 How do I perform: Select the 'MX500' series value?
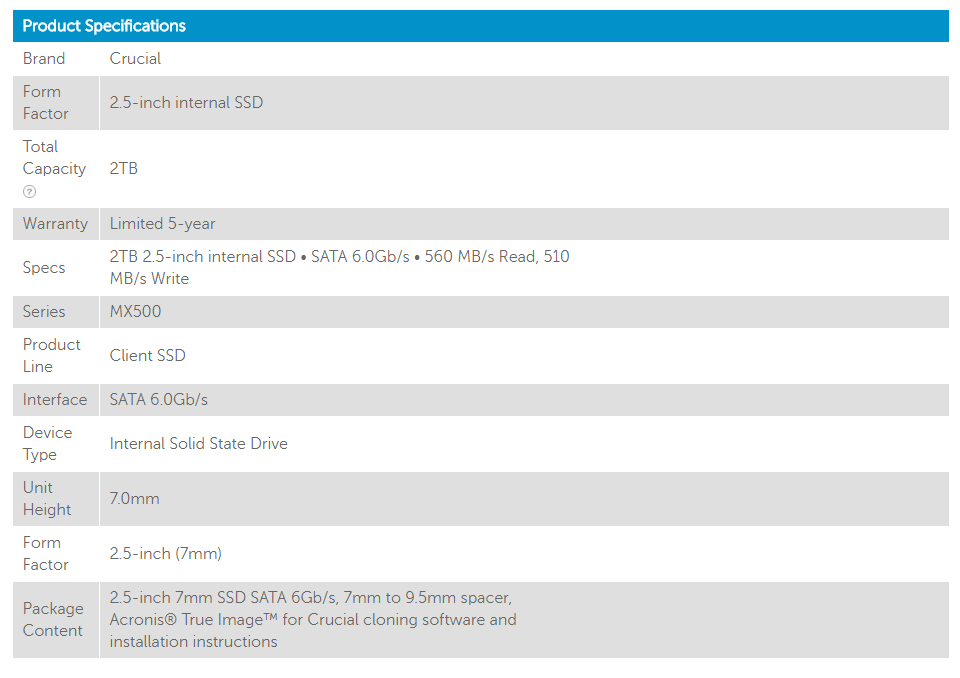[x=135, y=312]
